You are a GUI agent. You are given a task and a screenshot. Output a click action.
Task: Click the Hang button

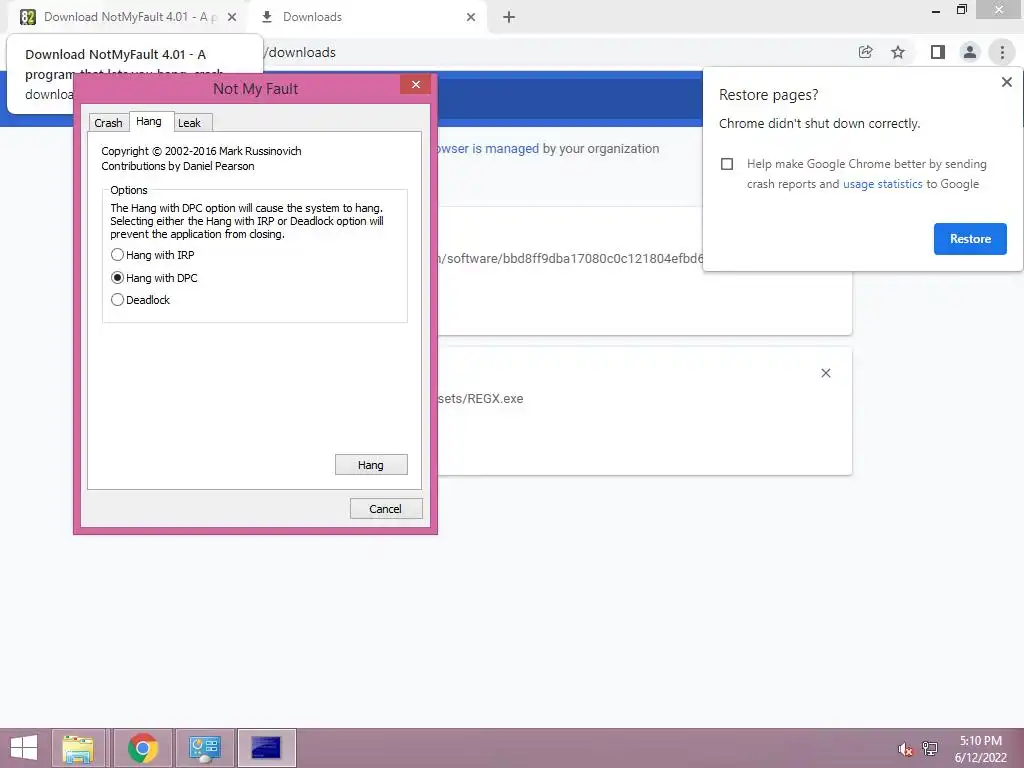pos(371,464)
